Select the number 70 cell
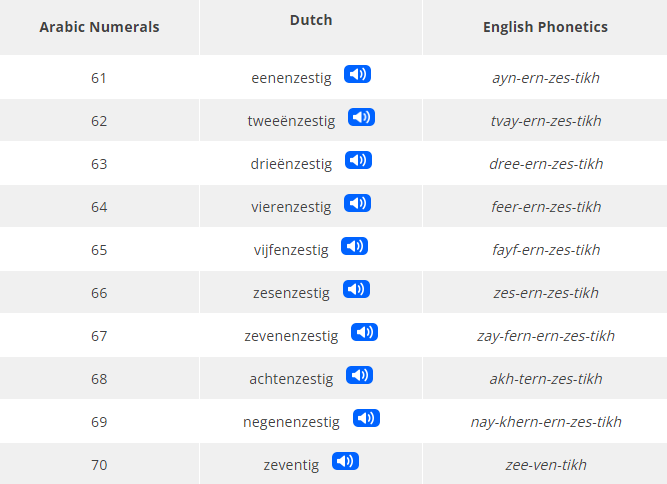The height and width of the screenshot is (484, 667). (99, 465)
